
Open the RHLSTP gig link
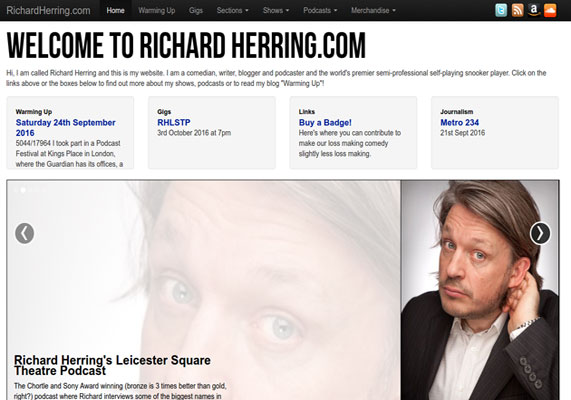174,122
